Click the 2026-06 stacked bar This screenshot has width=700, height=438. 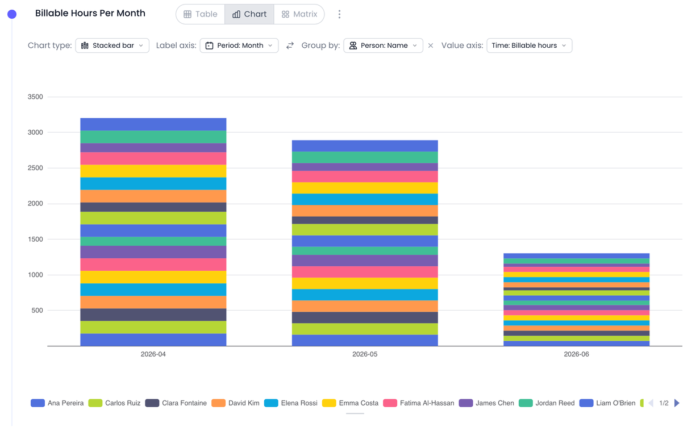pyautogui.click(x=576, y=300)
